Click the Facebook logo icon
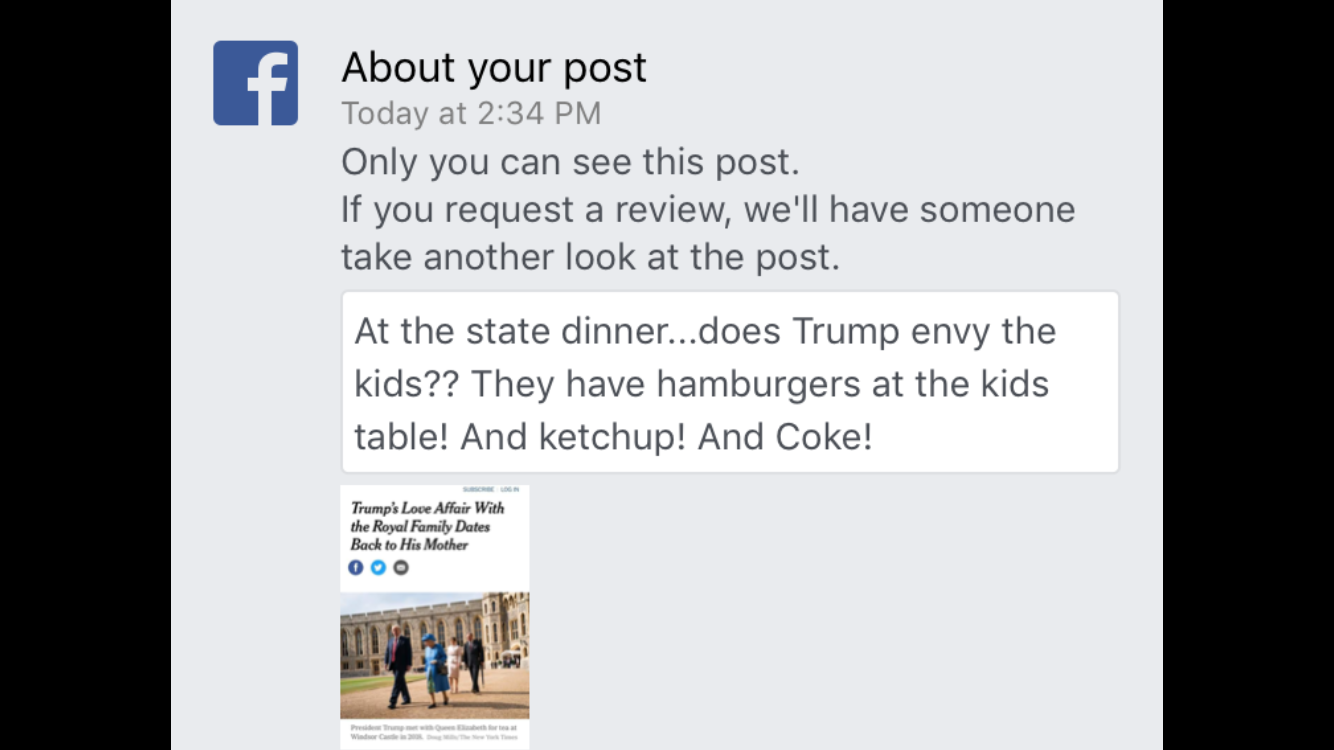Viewport: 1334px width, 750px height. (255, 83)
